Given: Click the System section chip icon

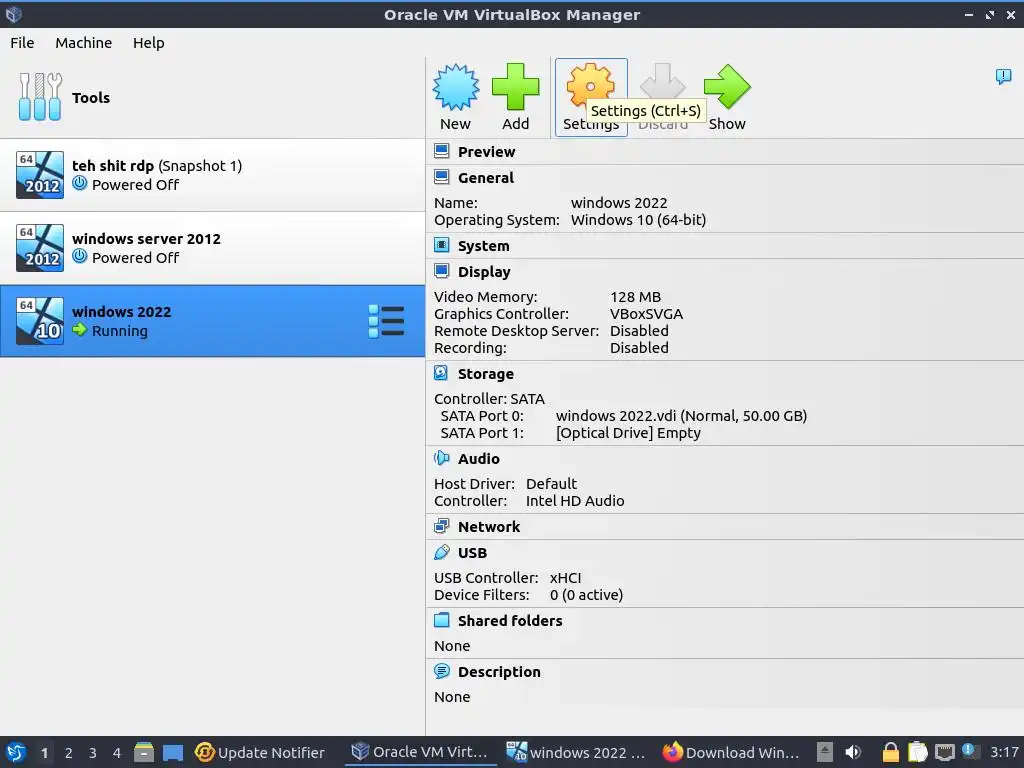Looking at the screenshot, I should [x=441, y=246].
